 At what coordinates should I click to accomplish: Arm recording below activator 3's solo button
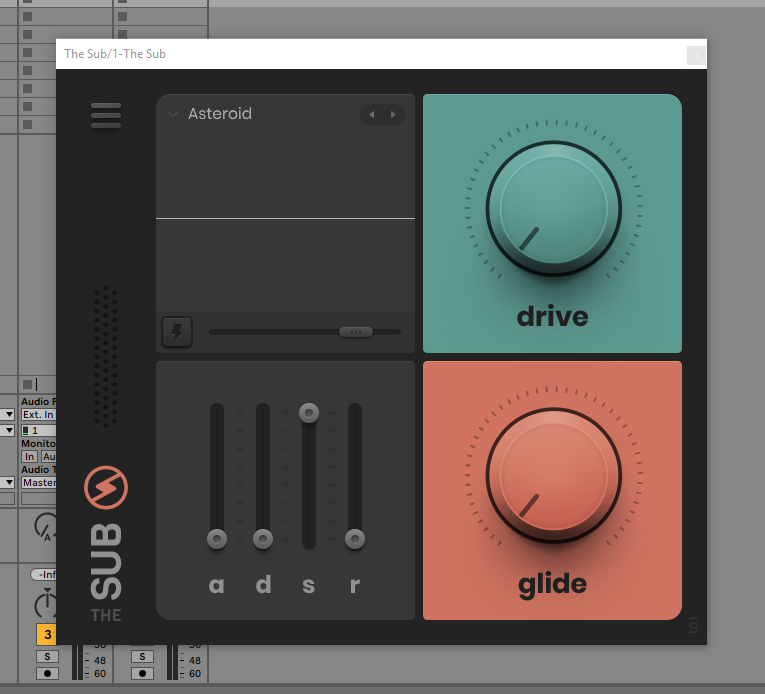[x=47, y=674]
